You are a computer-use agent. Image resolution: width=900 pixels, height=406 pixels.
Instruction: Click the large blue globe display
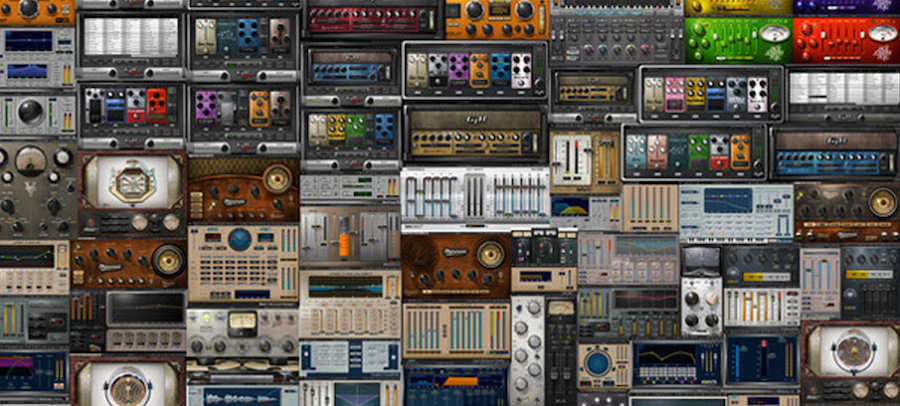point(240,239)
